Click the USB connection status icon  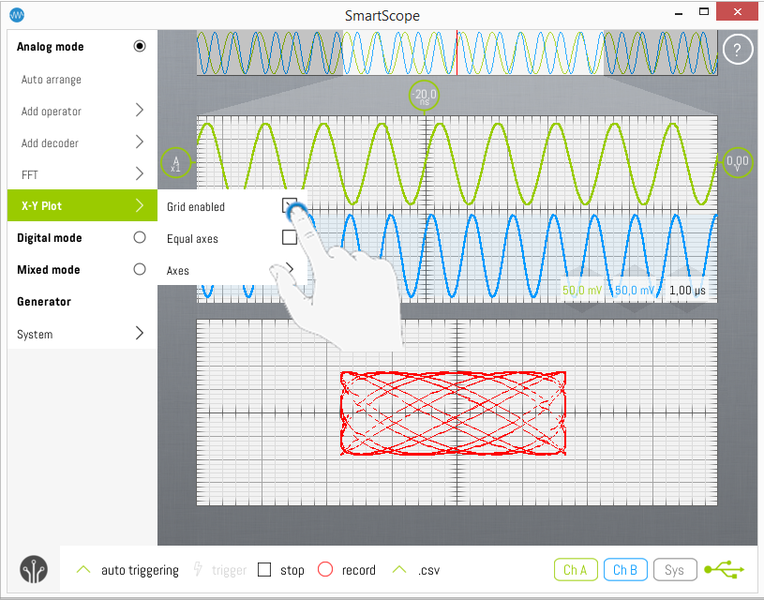tap(724, 570)
